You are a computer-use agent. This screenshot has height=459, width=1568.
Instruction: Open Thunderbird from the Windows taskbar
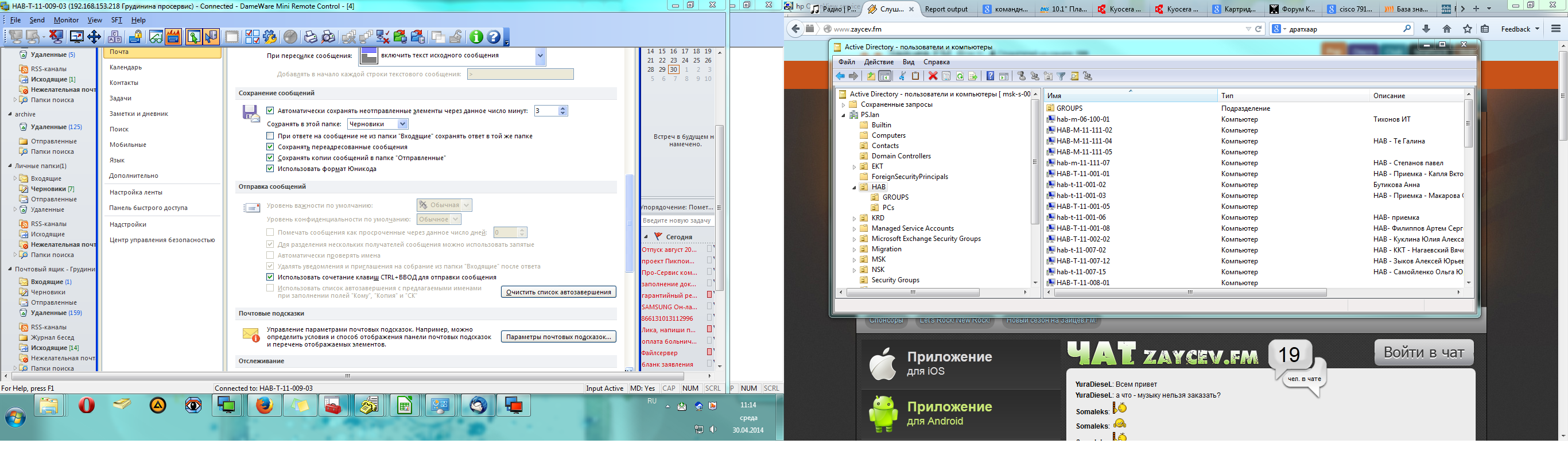479,406
